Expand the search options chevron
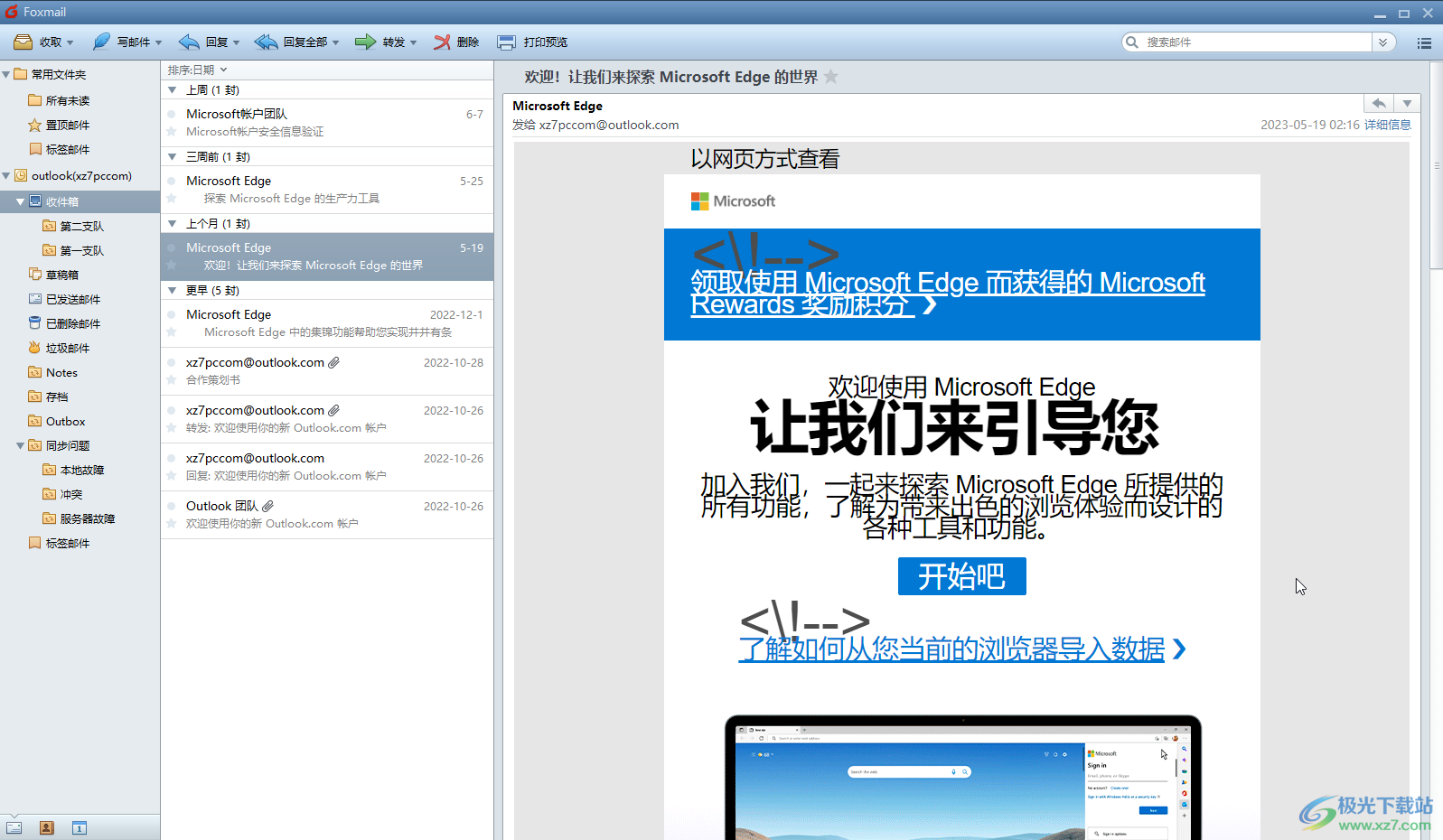Screen dimensions: 1443x840 pyautogui.click(x=1382, y=42)
